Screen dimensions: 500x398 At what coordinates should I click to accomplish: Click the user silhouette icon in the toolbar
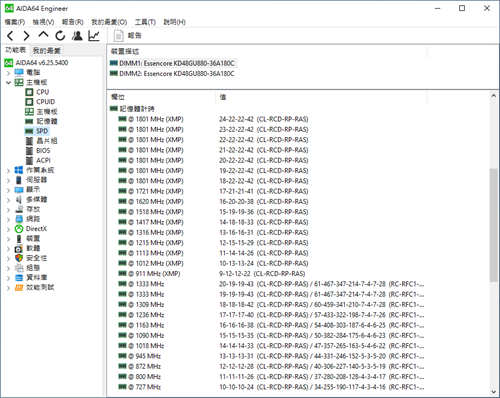point(77,35)
